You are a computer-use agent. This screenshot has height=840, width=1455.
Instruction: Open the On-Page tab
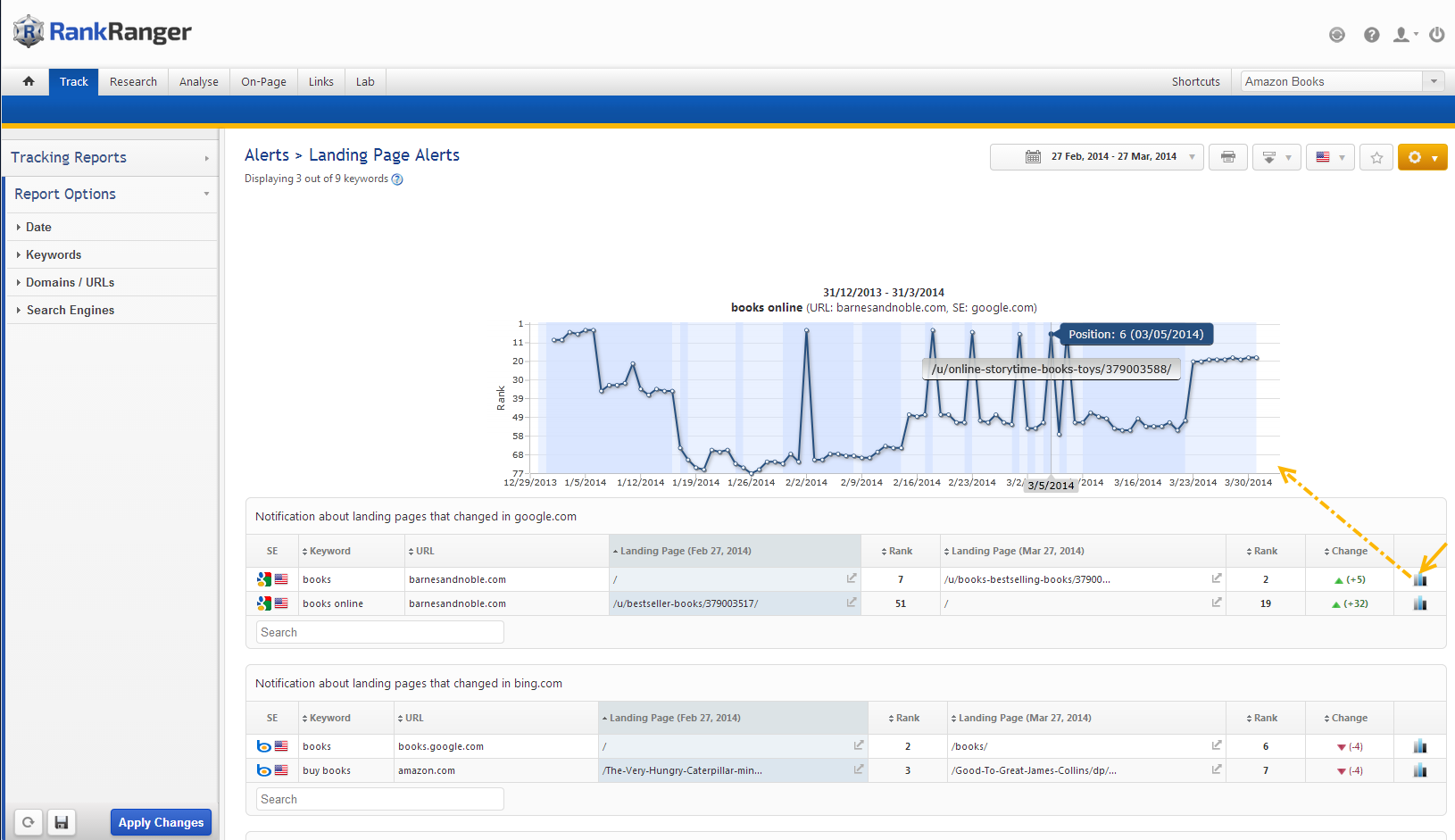(263, 81)
